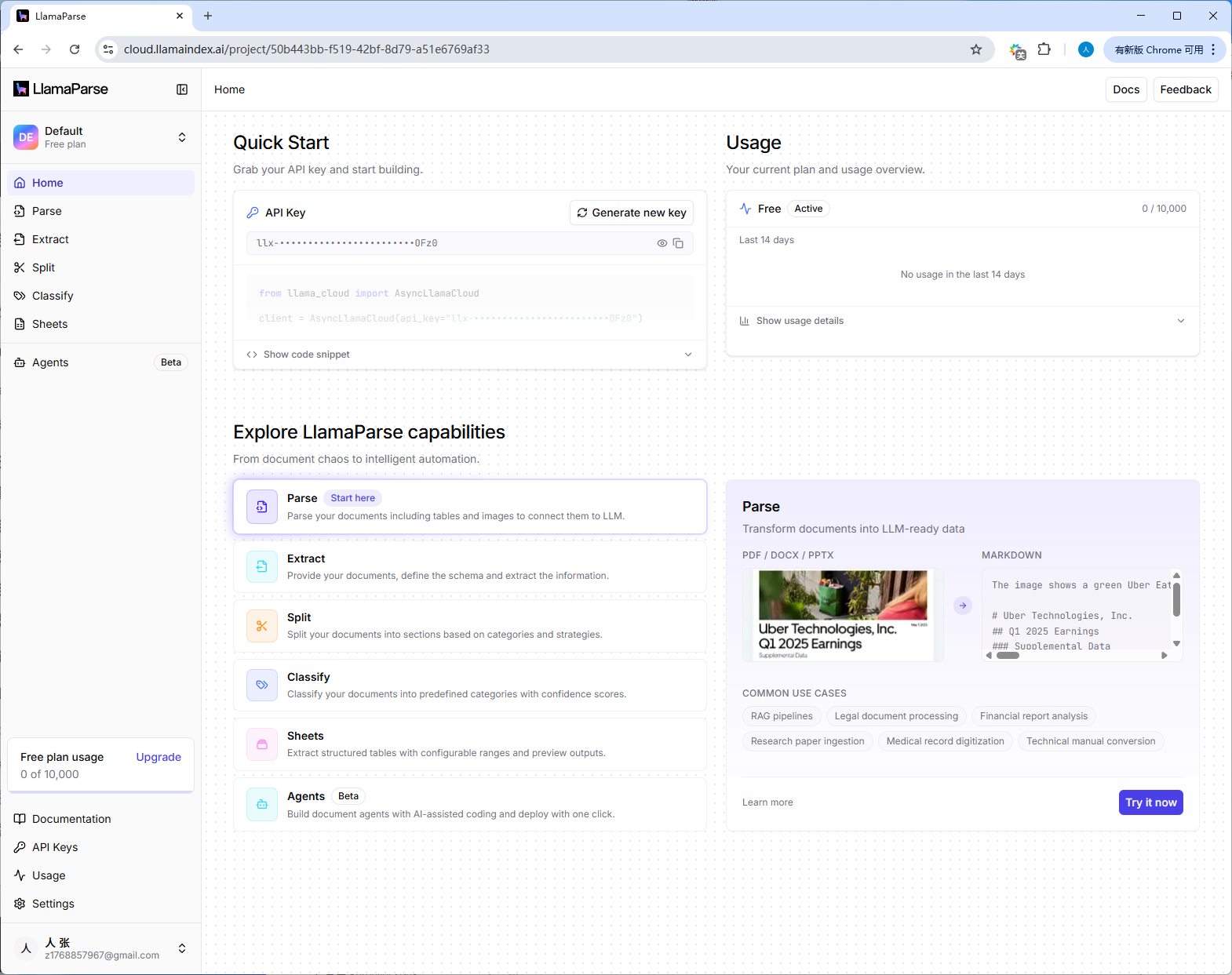Select the Medical record digitization tag
The height and width of the screenshot is (975, 1232).
946,741
